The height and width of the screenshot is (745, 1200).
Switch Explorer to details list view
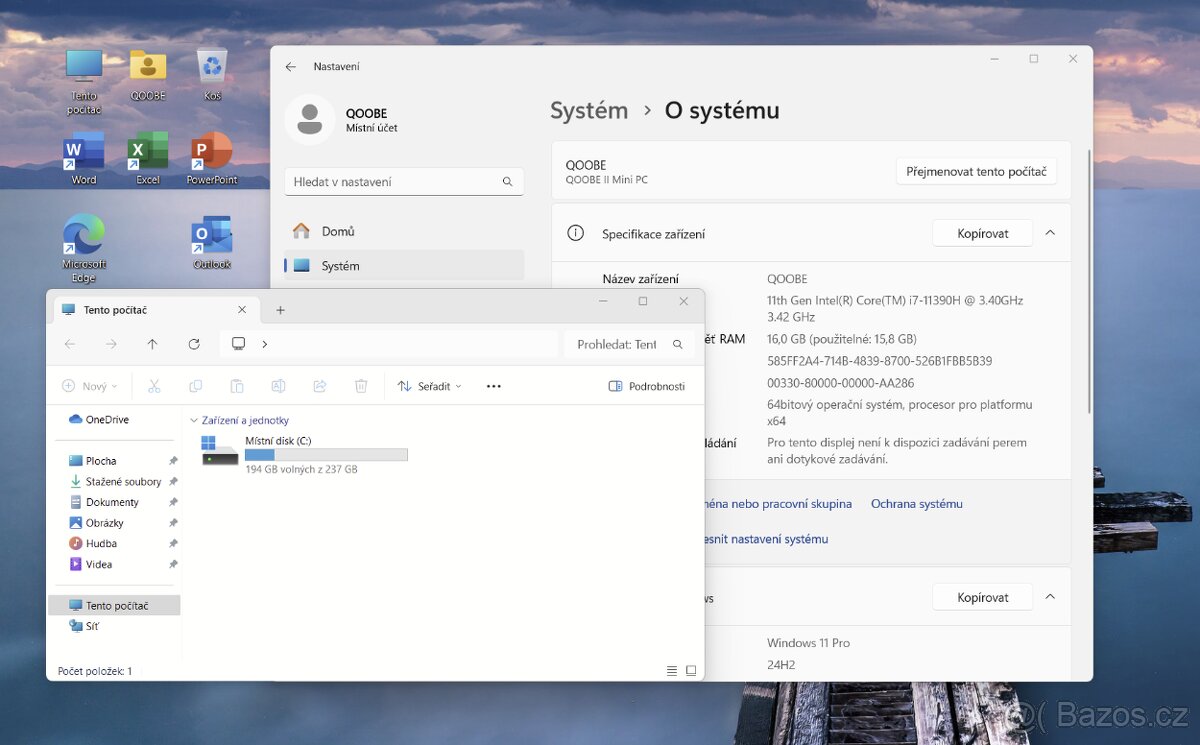click(671, 670)
